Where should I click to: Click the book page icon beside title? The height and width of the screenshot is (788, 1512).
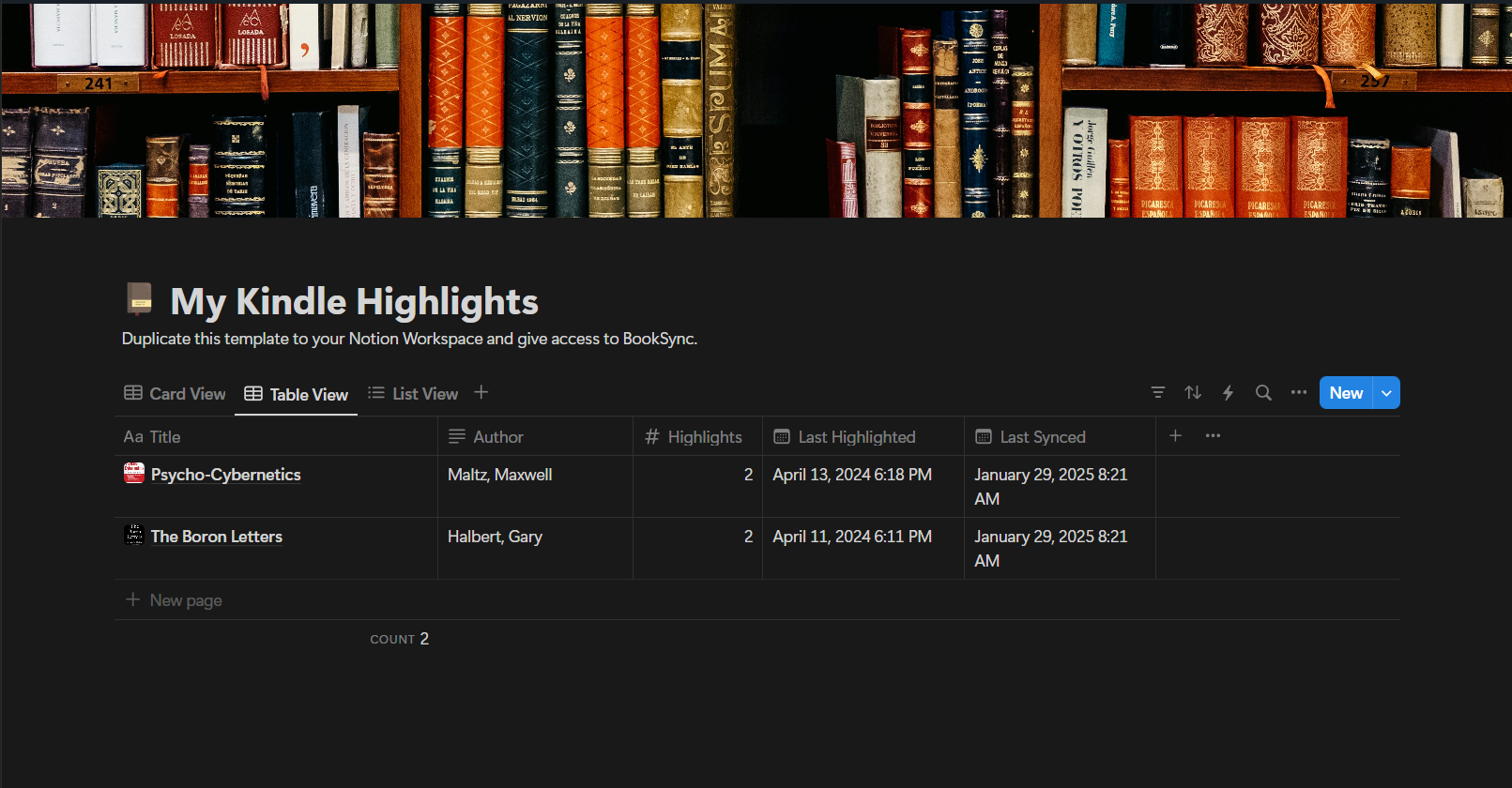(x=139, y=299)
